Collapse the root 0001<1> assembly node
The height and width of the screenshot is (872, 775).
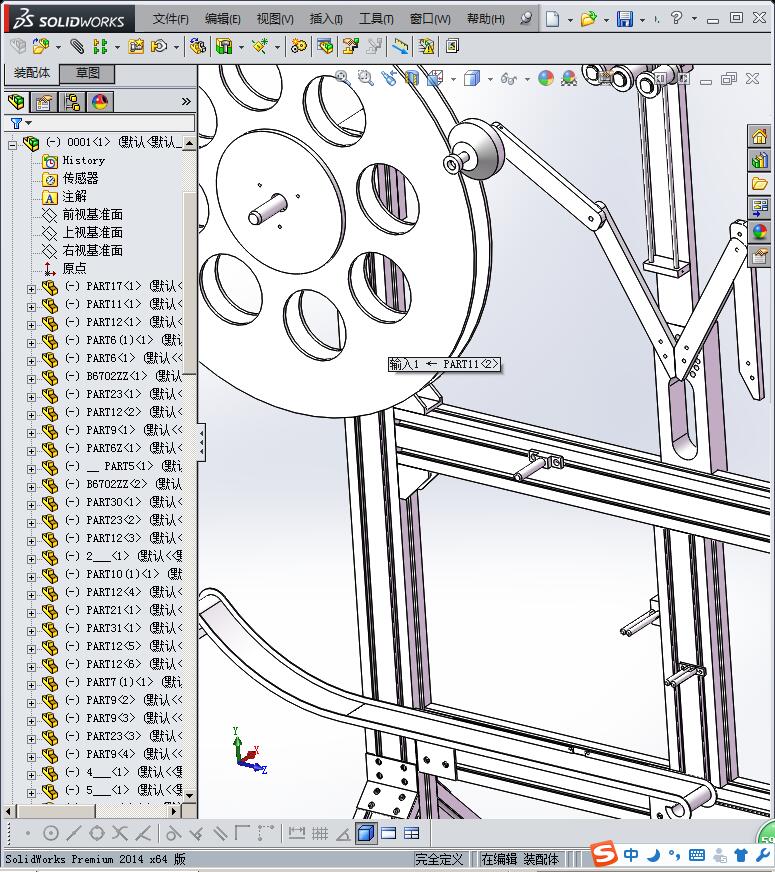click(x=13, y=143)
